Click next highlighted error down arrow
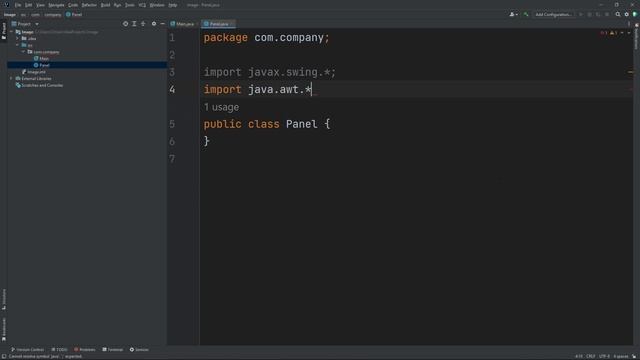Screen dimensions: 640x360 coord(629,33)
